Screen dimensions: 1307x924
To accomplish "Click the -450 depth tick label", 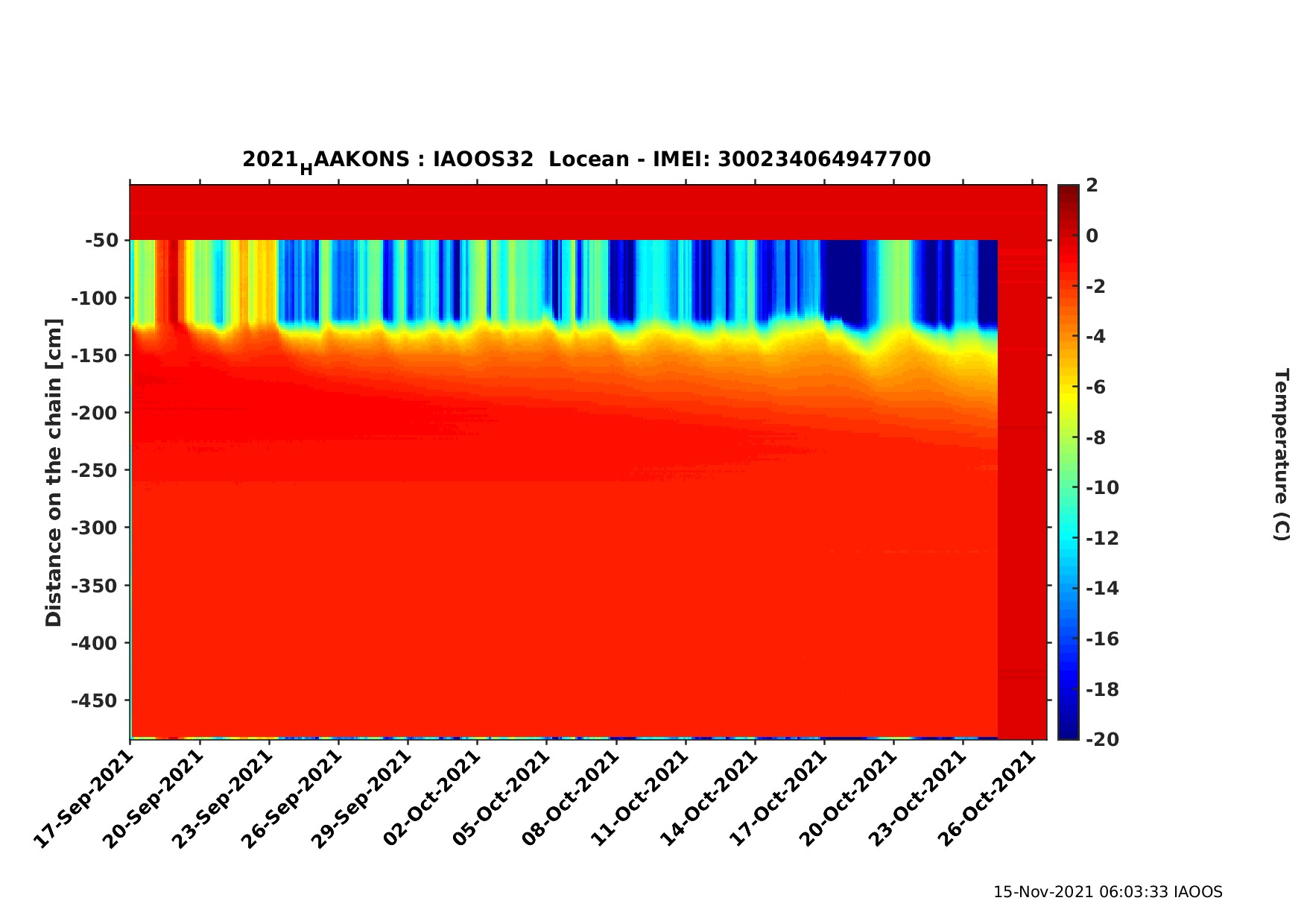I will 95,700.
